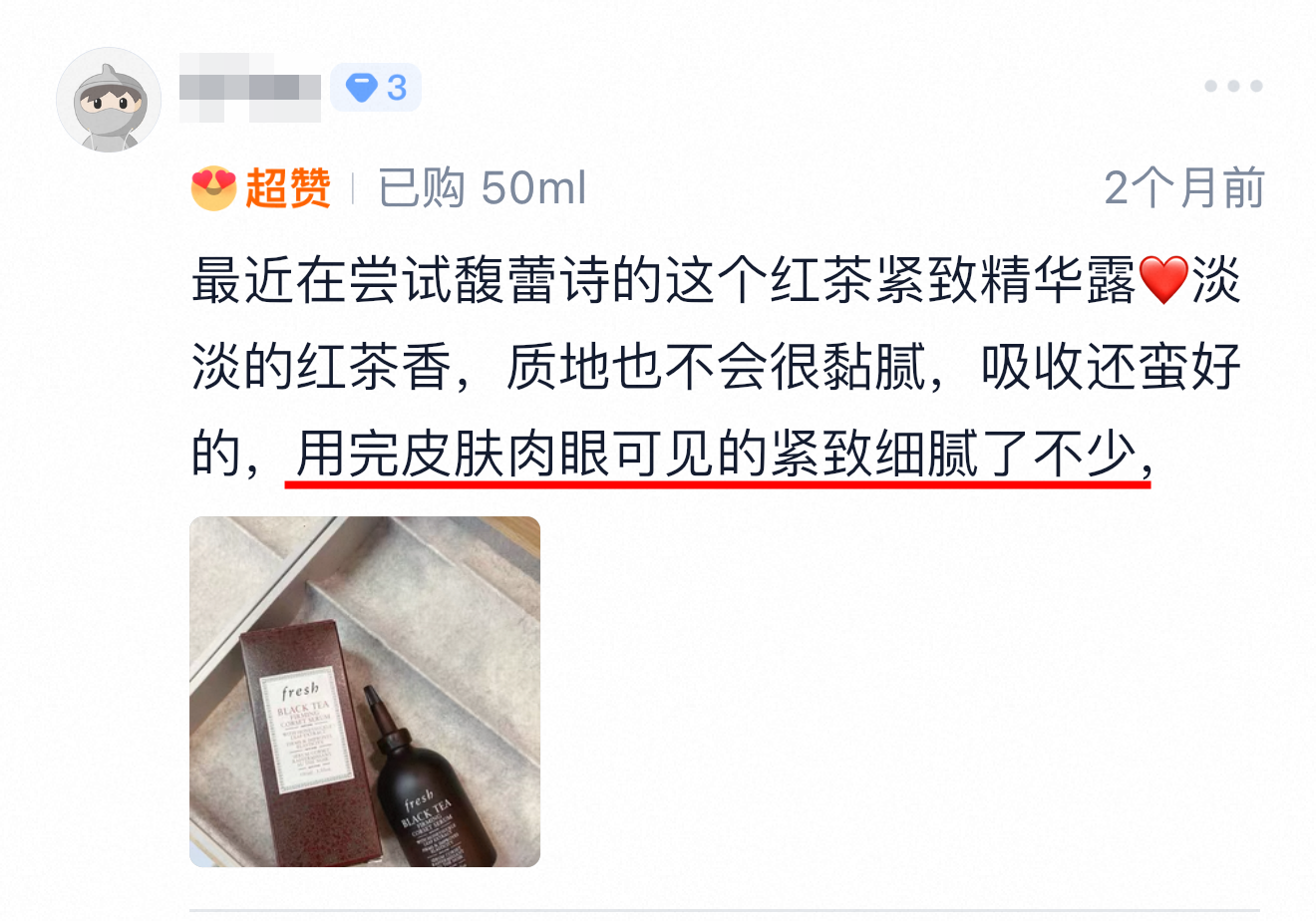This screenshot has width=1316, height=921.
Task: Select the orange 超赞 rating label
Action: [x=288, y=187]
